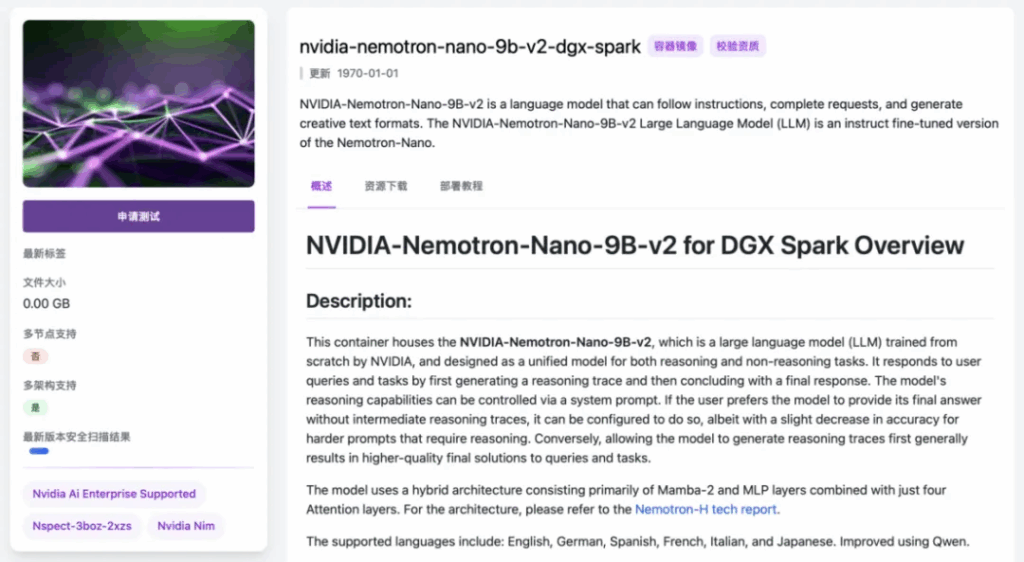Click the nvidia-nemotron-nano-9b-v2-dgx-spark title
The image size is (1024, 562).
[x=470, y=47]
